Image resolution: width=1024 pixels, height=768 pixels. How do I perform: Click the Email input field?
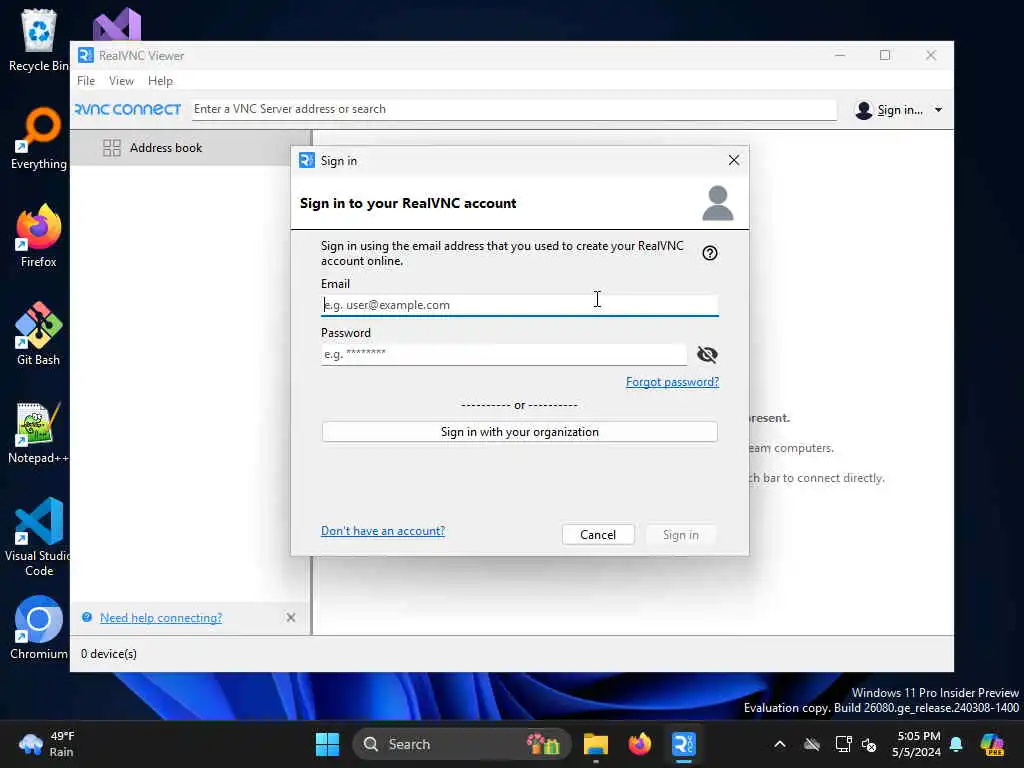click(x=519, y=305)
